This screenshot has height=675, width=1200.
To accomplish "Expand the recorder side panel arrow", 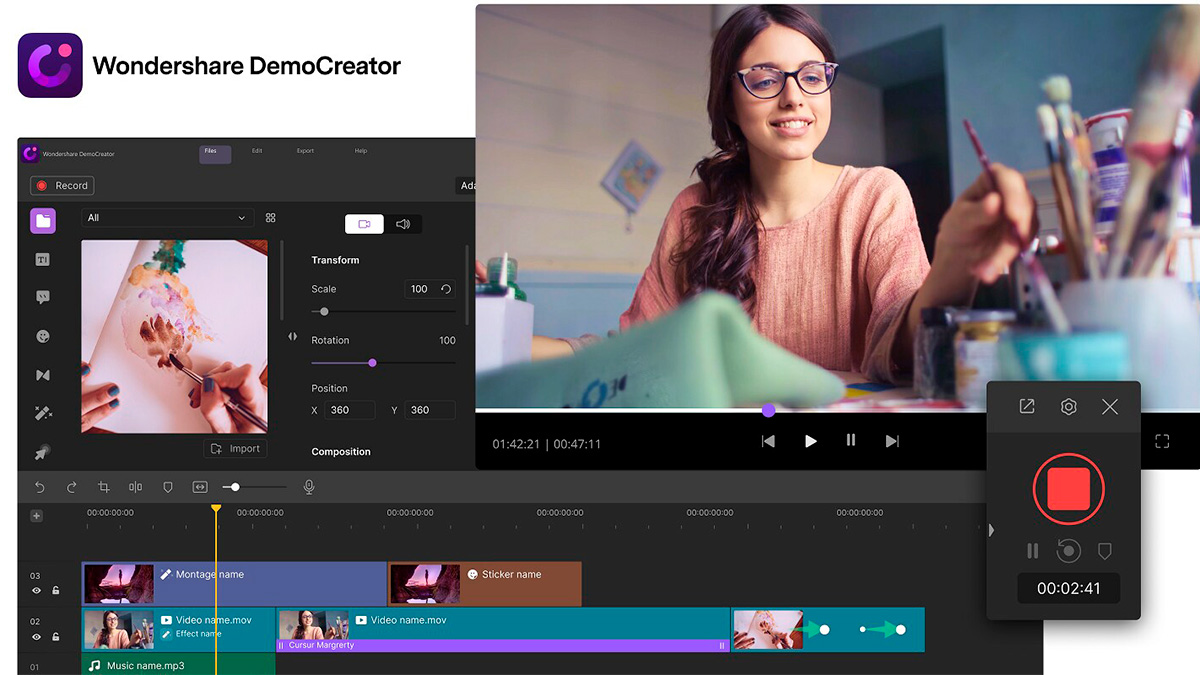I will click(x=990, y=530).
